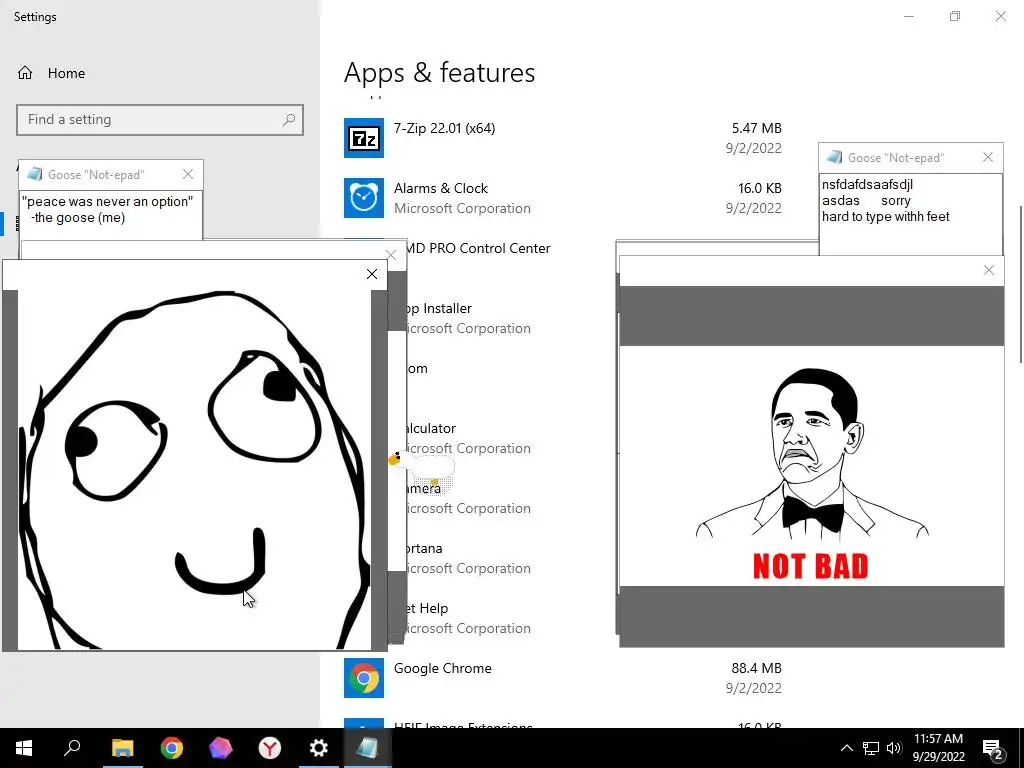
Task: Close the NOT BAD meme window
Action: coord(989,270)
